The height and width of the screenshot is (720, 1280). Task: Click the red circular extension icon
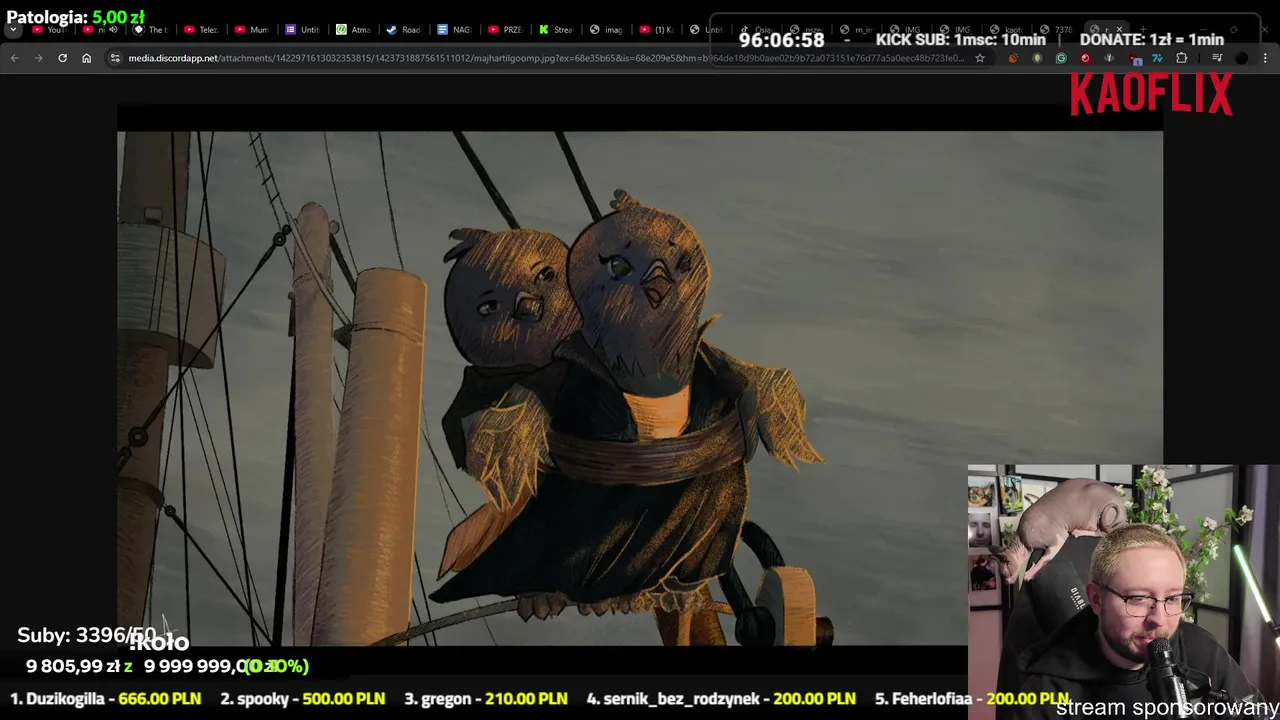[x=1085, y=58]
